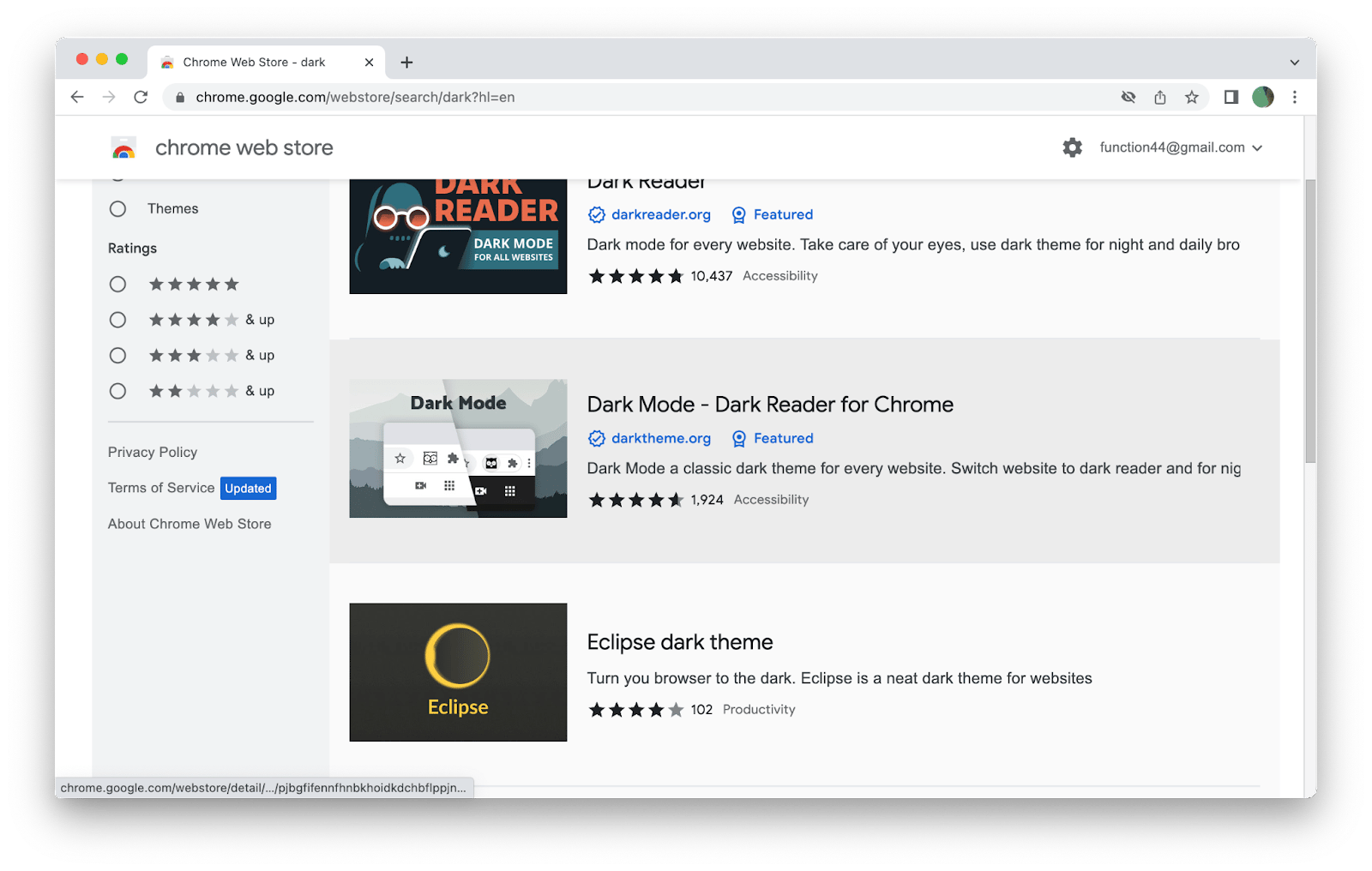This screenshot has width=1372, height=871.
Task: Select the Themes radio button
Action: (x=118, y=209)
